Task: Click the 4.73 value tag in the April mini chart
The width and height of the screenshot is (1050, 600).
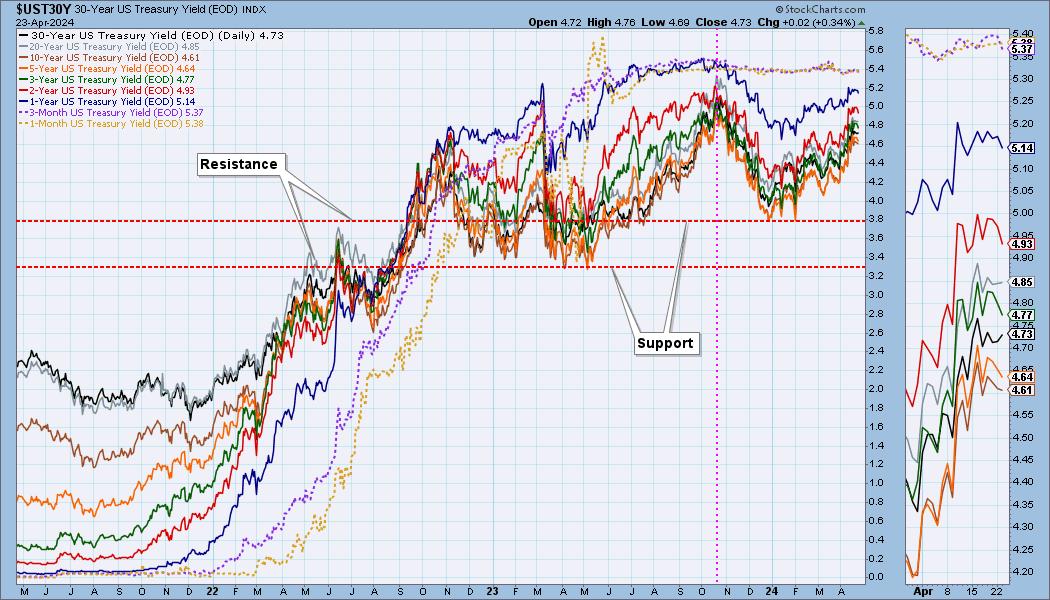Action: point(1022,334)
